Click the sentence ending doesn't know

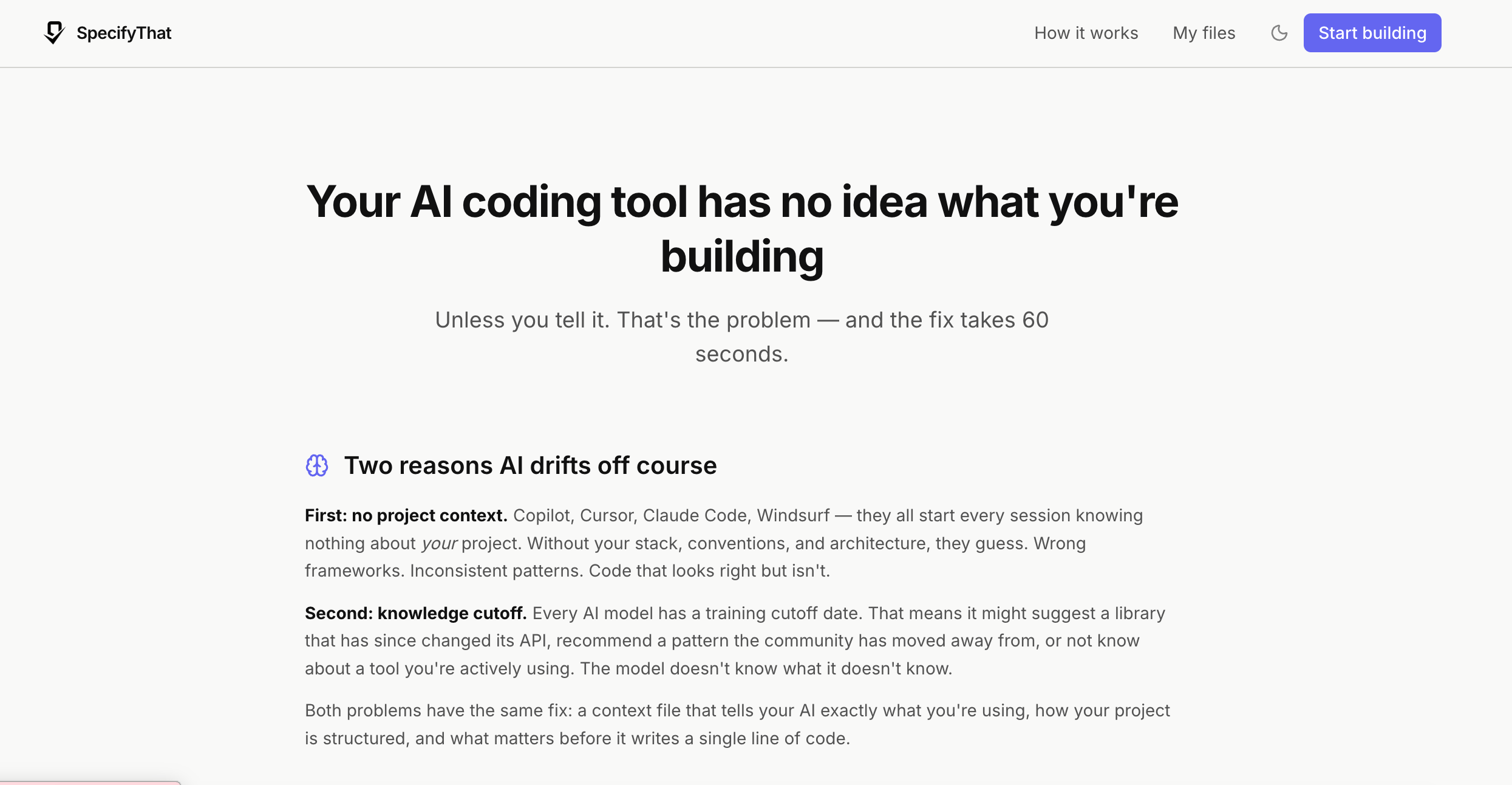765,668
